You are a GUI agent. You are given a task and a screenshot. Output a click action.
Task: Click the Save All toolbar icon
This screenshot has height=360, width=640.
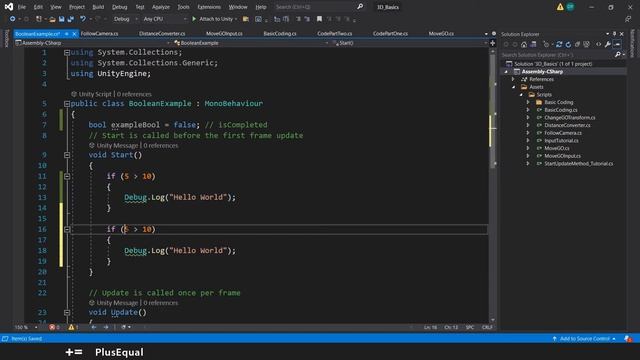(71, 19)
